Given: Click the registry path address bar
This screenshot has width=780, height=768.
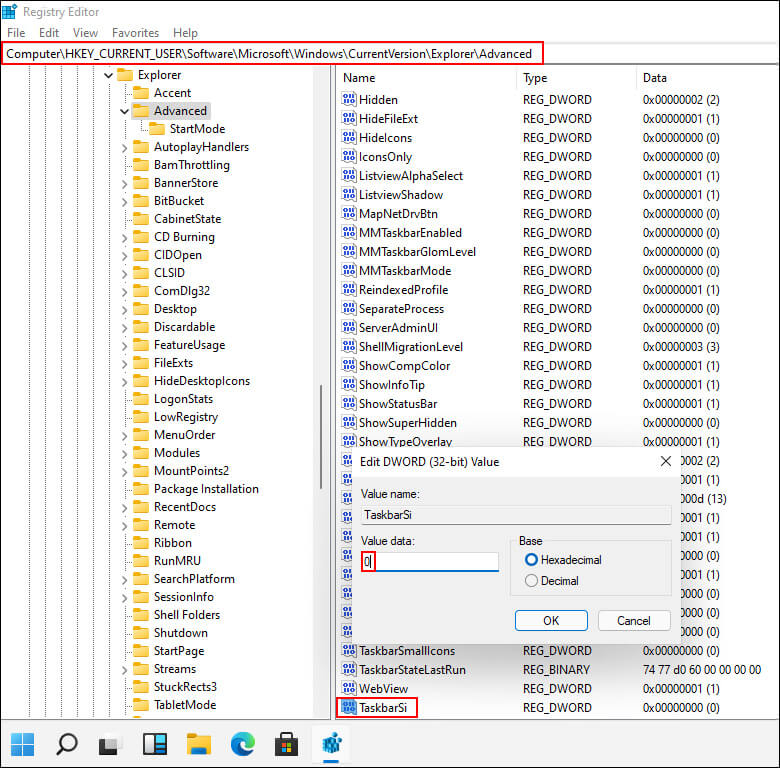Looking at the screenshot, I should pyautogui.click(x=273, y=53).
